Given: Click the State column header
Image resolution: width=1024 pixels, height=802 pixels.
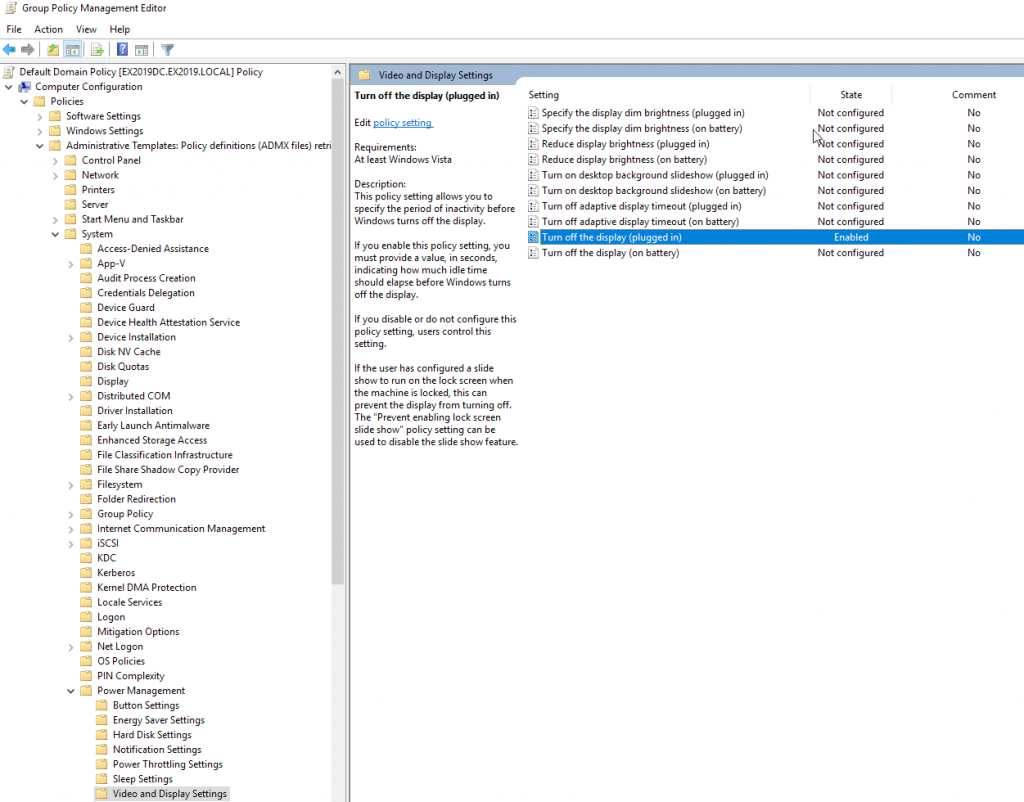Looking at the screenshot, I should (x=850, y=94).
